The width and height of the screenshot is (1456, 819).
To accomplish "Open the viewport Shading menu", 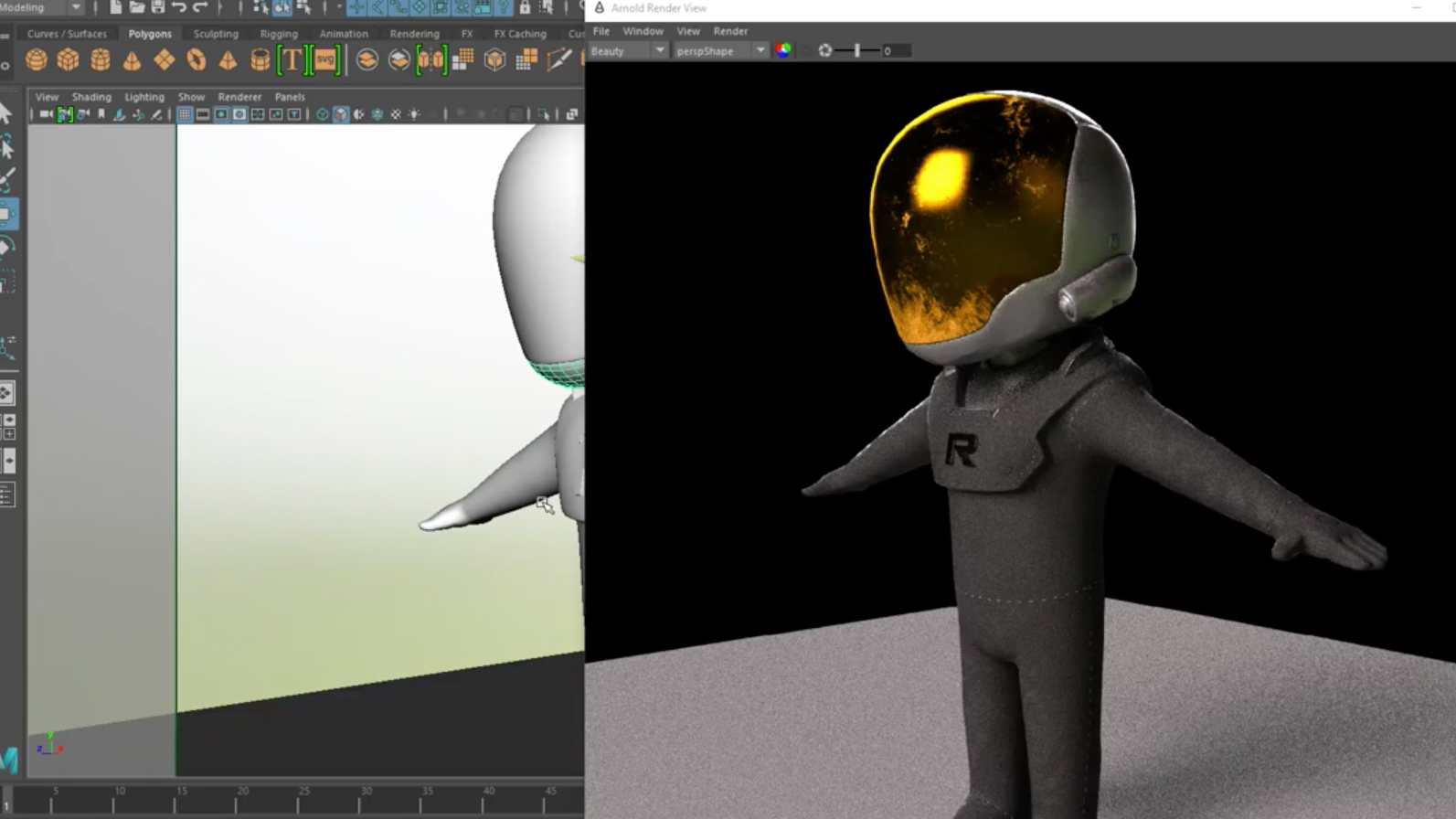I will coord(91,97).
